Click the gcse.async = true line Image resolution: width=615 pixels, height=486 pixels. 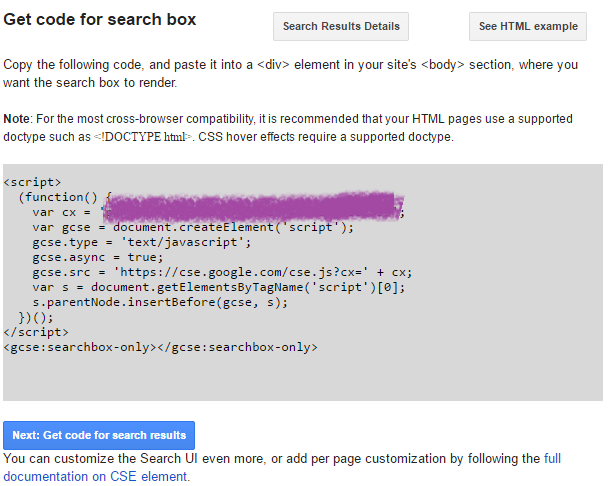click(98, 257)
